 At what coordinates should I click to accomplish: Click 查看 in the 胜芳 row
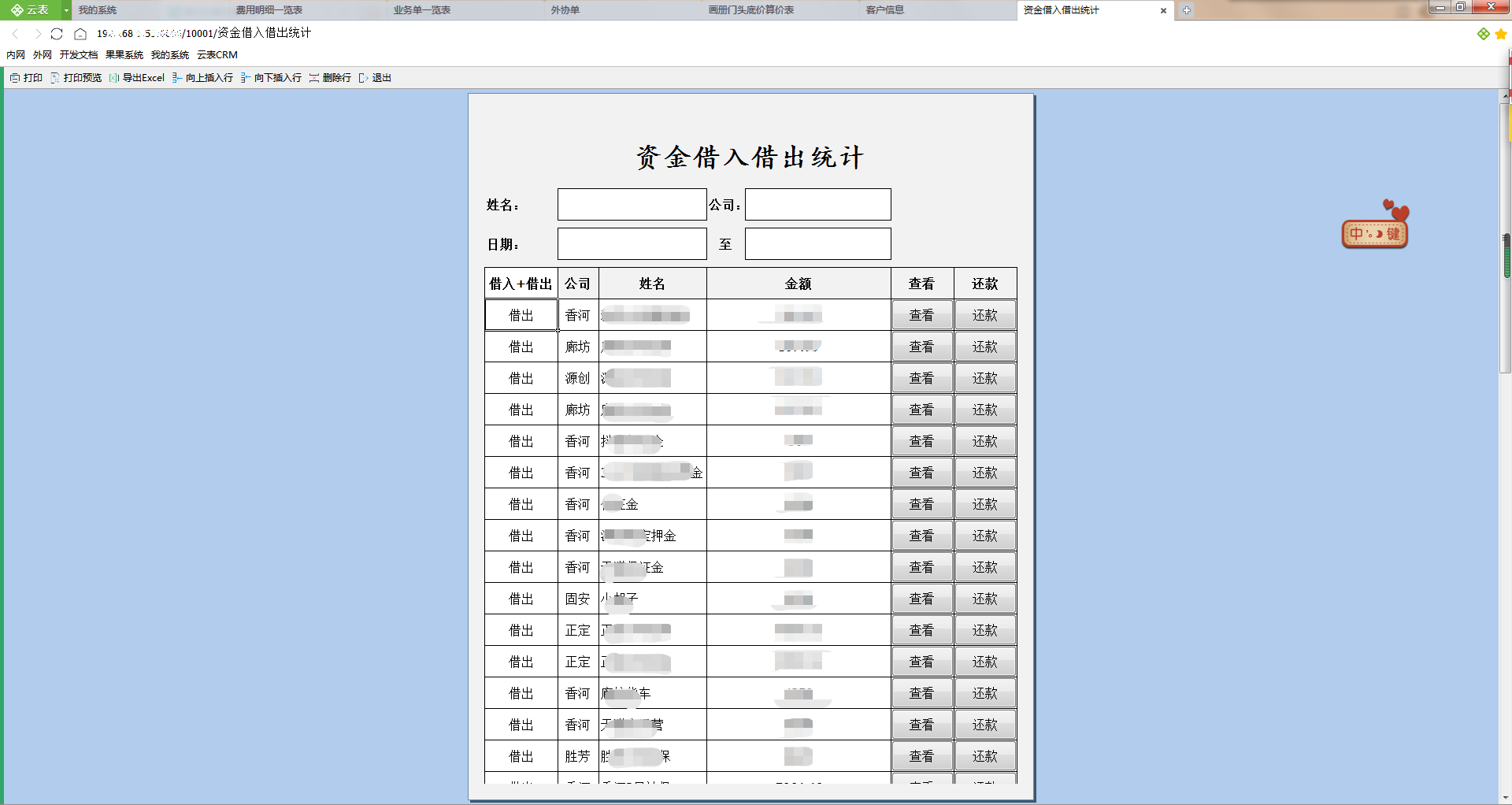[922, 756]
